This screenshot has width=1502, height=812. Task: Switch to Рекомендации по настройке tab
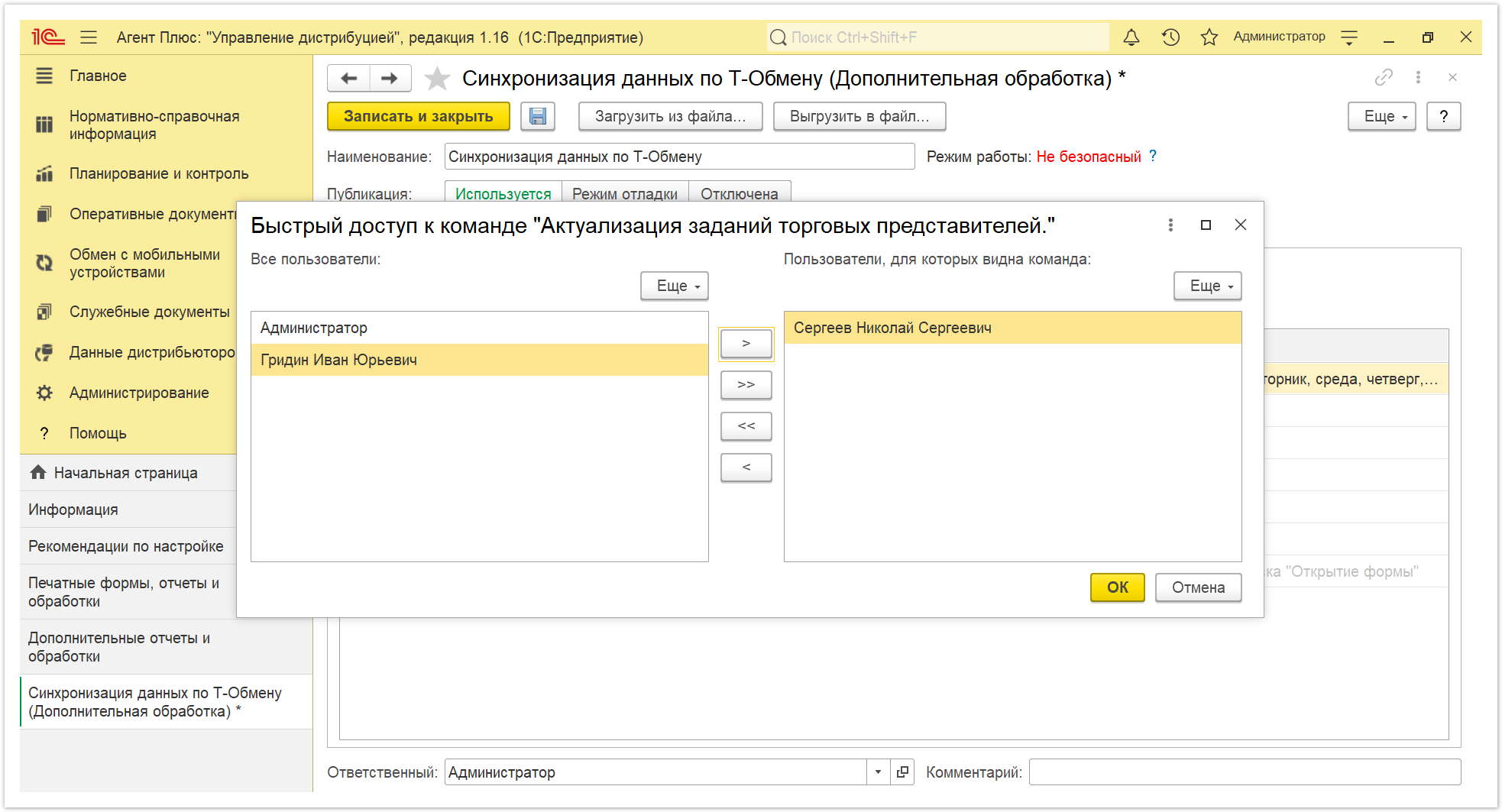(x=126, y=546)
